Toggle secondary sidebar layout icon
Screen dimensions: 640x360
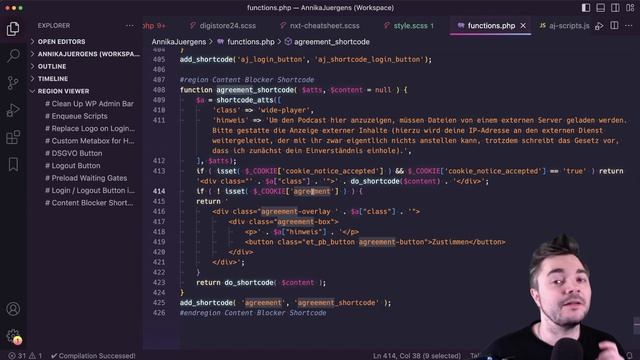pyautogui.click(x=615, y=8)
